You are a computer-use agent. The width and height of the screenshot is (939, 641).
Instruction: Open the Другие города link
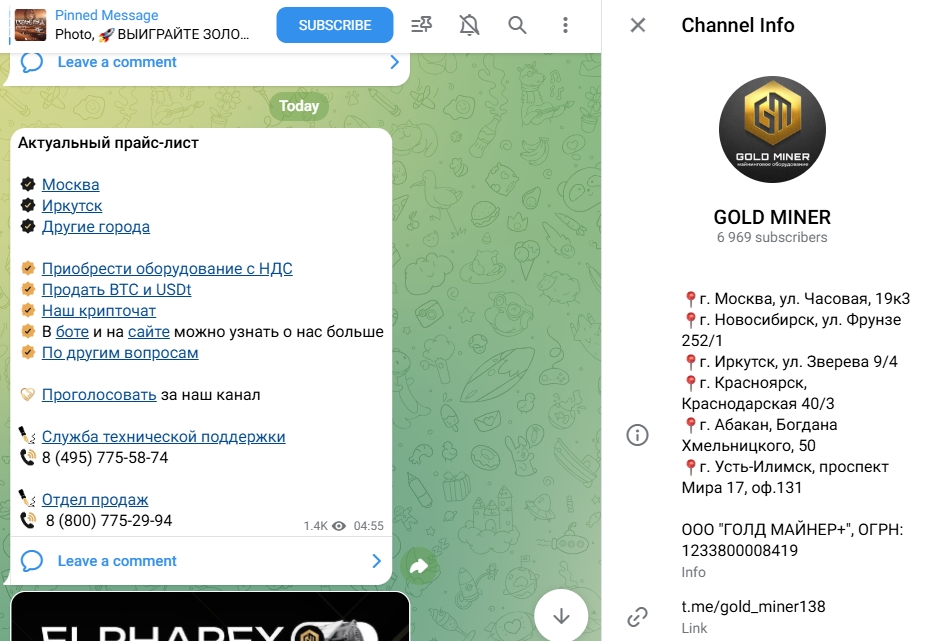(x=96, y=226)
